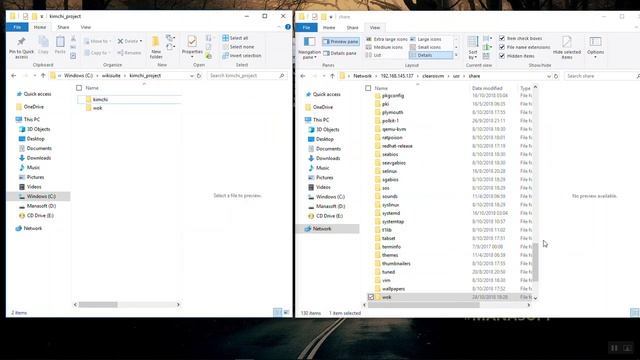Toggle File name extensions option
This screenshot has width=640, height=360.
pyautogui.click(x=525, y=47)
